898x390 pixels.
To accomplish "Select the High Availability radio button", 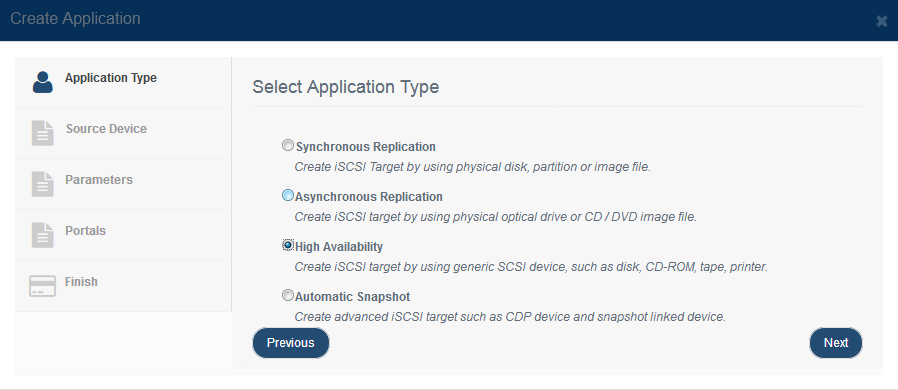I will 288,245.
